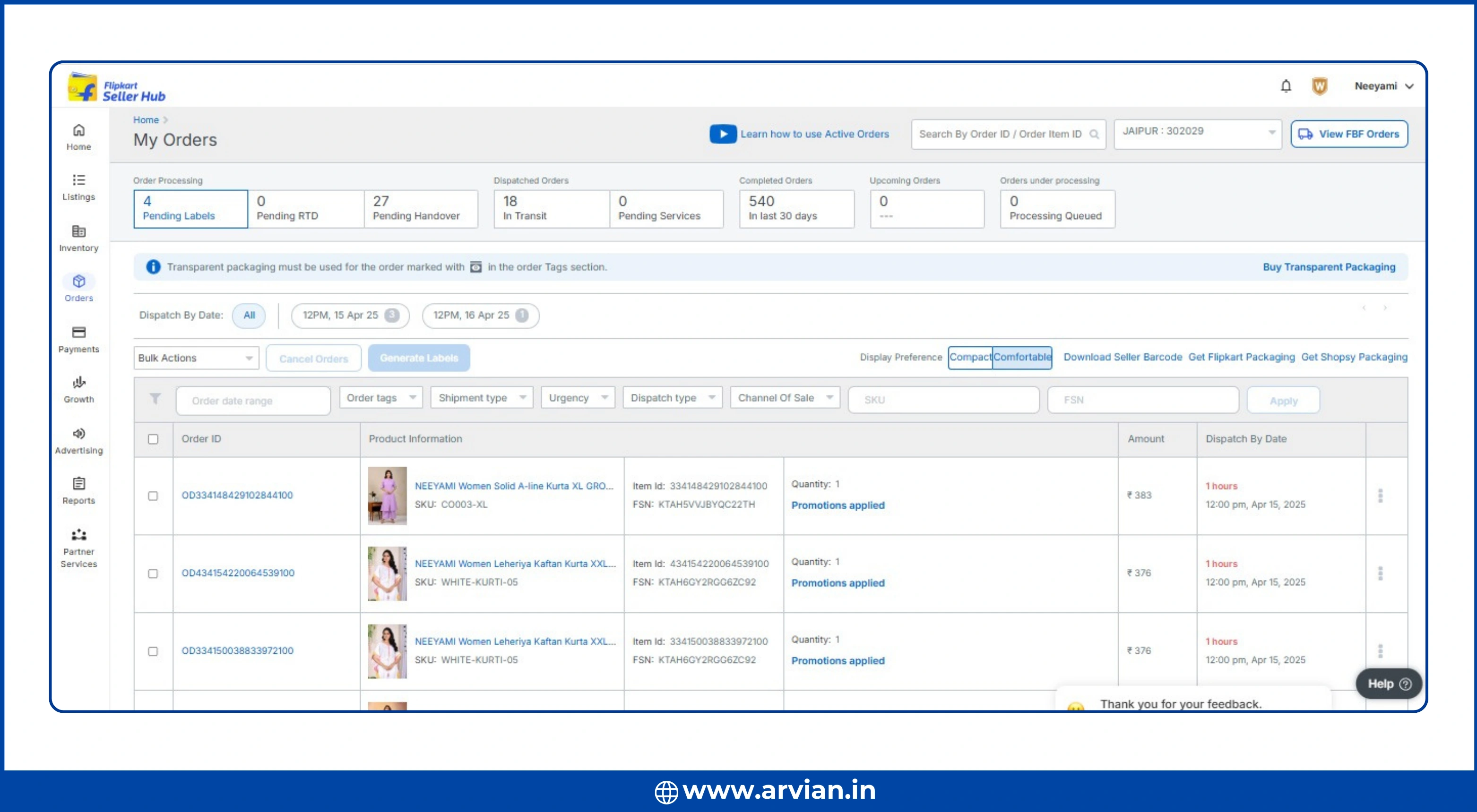Switch display preference to Compact
Viewport: 1477px width, 812px height.
point(970,357)
